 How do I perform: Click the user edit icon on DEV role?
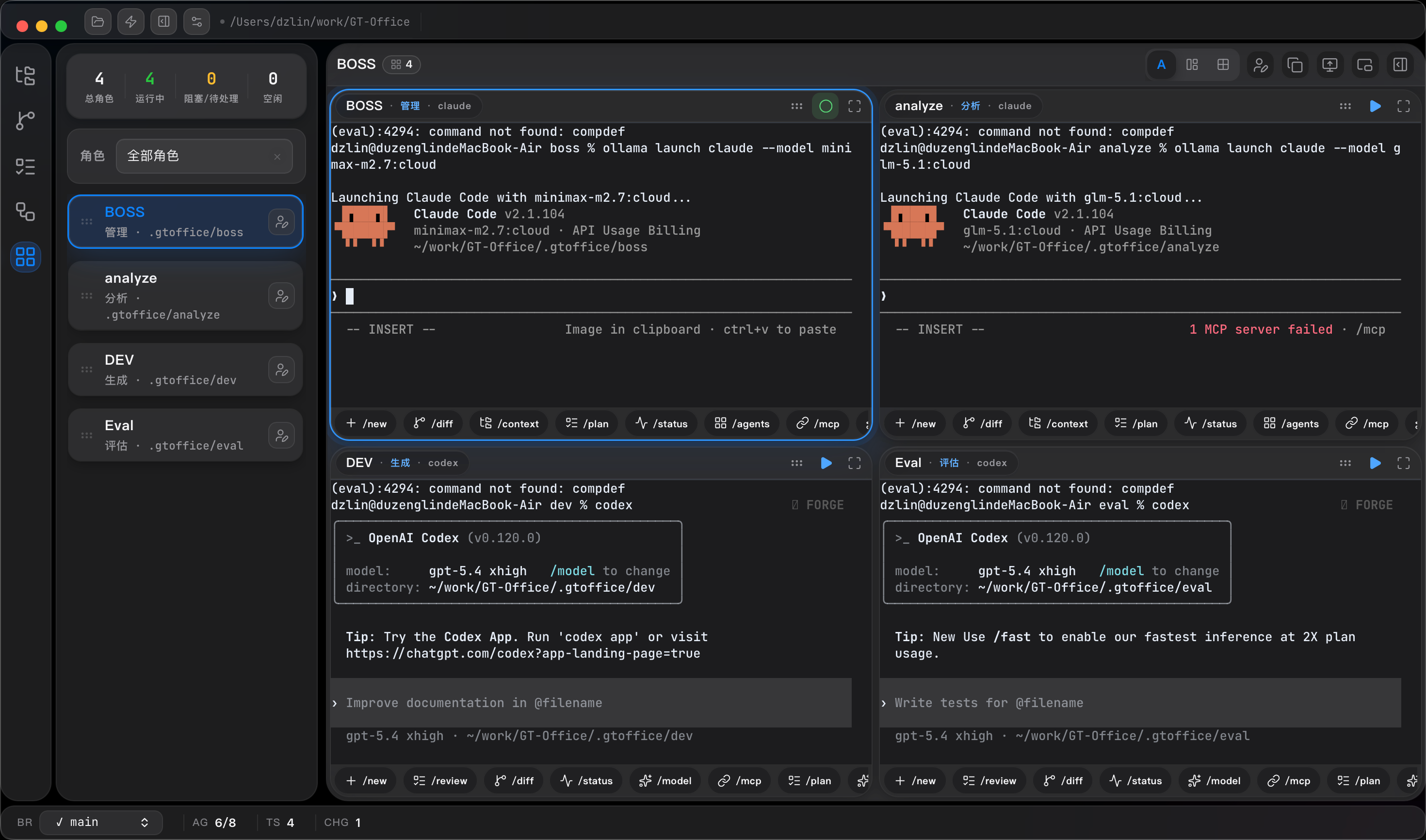point(281,370)
